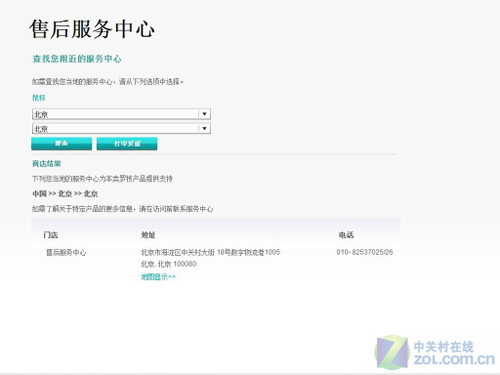Click the 门店 column header
500x375 pixels.
(51, 235)
